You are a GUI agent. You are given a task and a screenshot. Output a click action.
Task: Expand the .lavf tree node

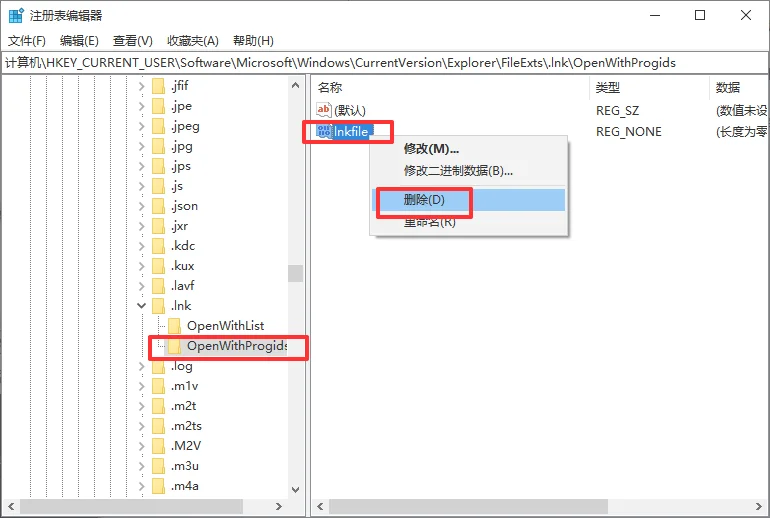pyautogui.click(x=141, y=286)
